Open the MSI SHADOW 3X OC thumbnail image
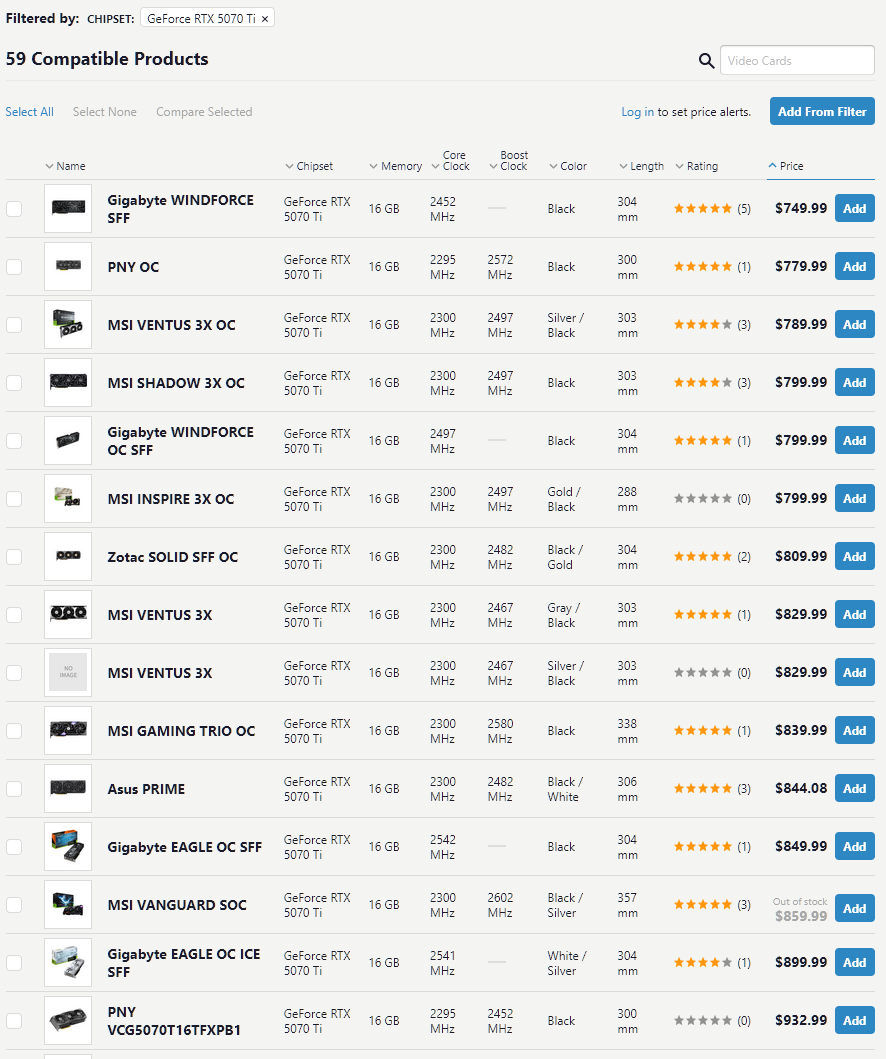 click(68, 383)
